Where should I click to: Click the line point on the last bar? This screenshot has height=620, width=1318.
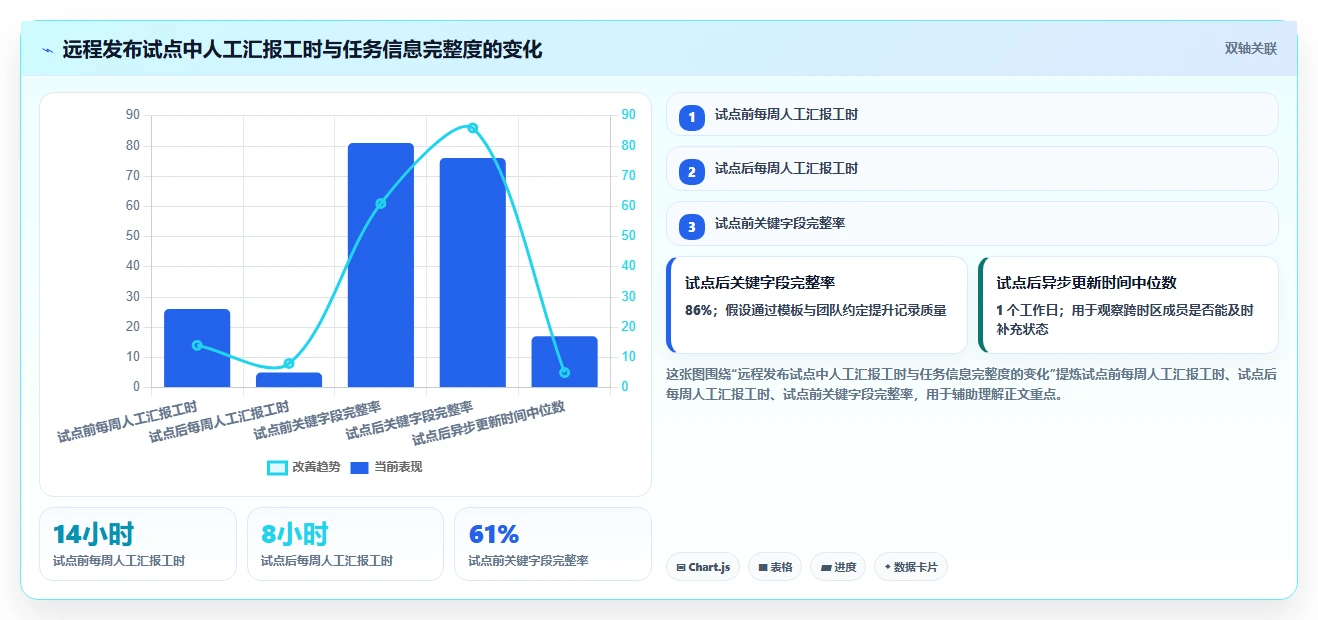click(x=565, y=372)
